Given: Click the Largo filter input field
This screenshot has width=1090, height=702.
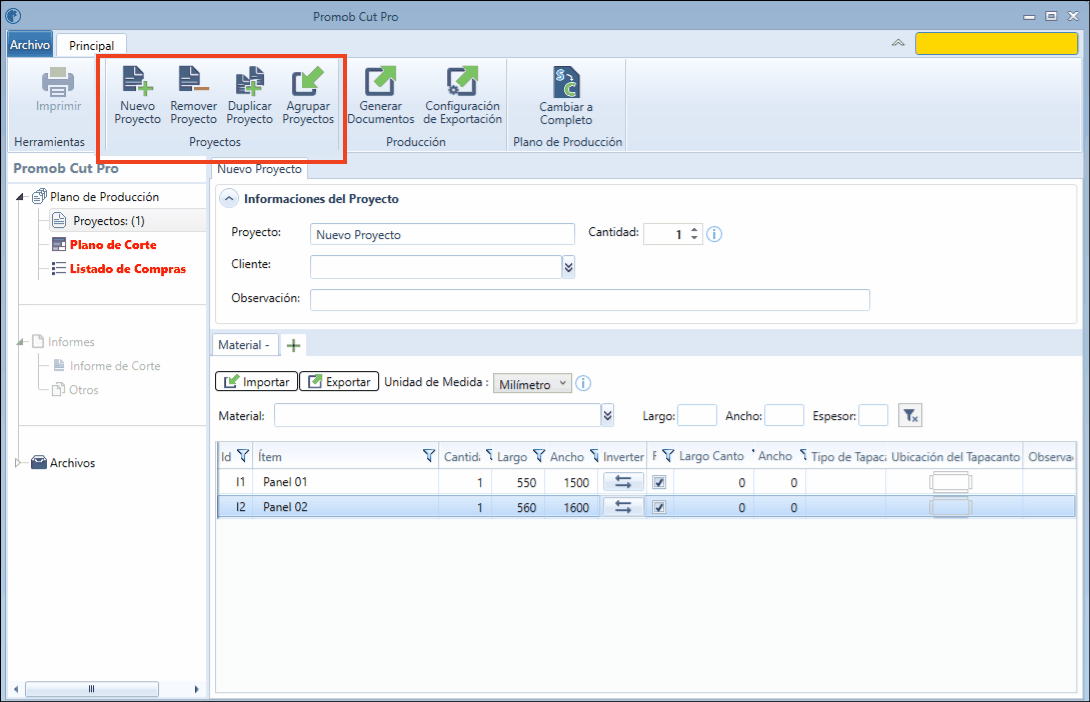Looking at the screenshot, I should 697,415.
